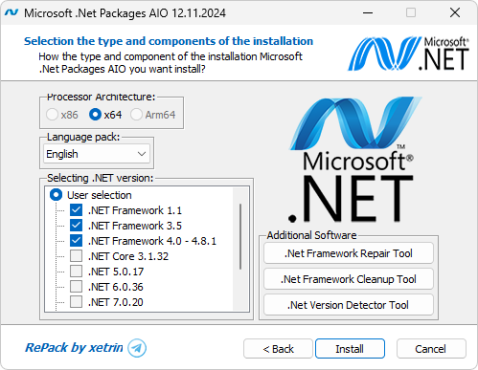This screenshot has width=478, height=370.
Task: Click the Install button
Action: (350, 349)
